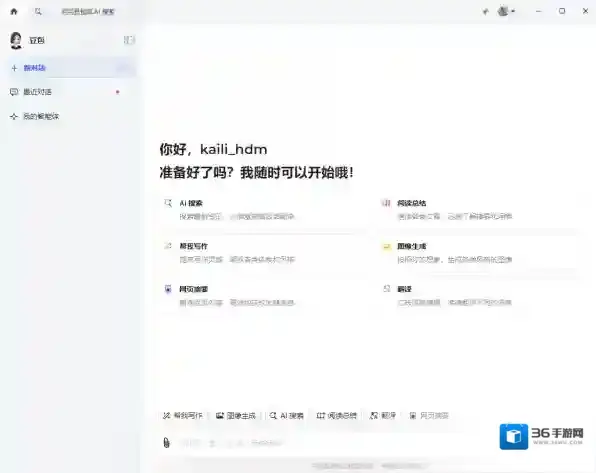Click the pin window icon at top right
This screenshot has width=596, height=473.
coord(485,12)
